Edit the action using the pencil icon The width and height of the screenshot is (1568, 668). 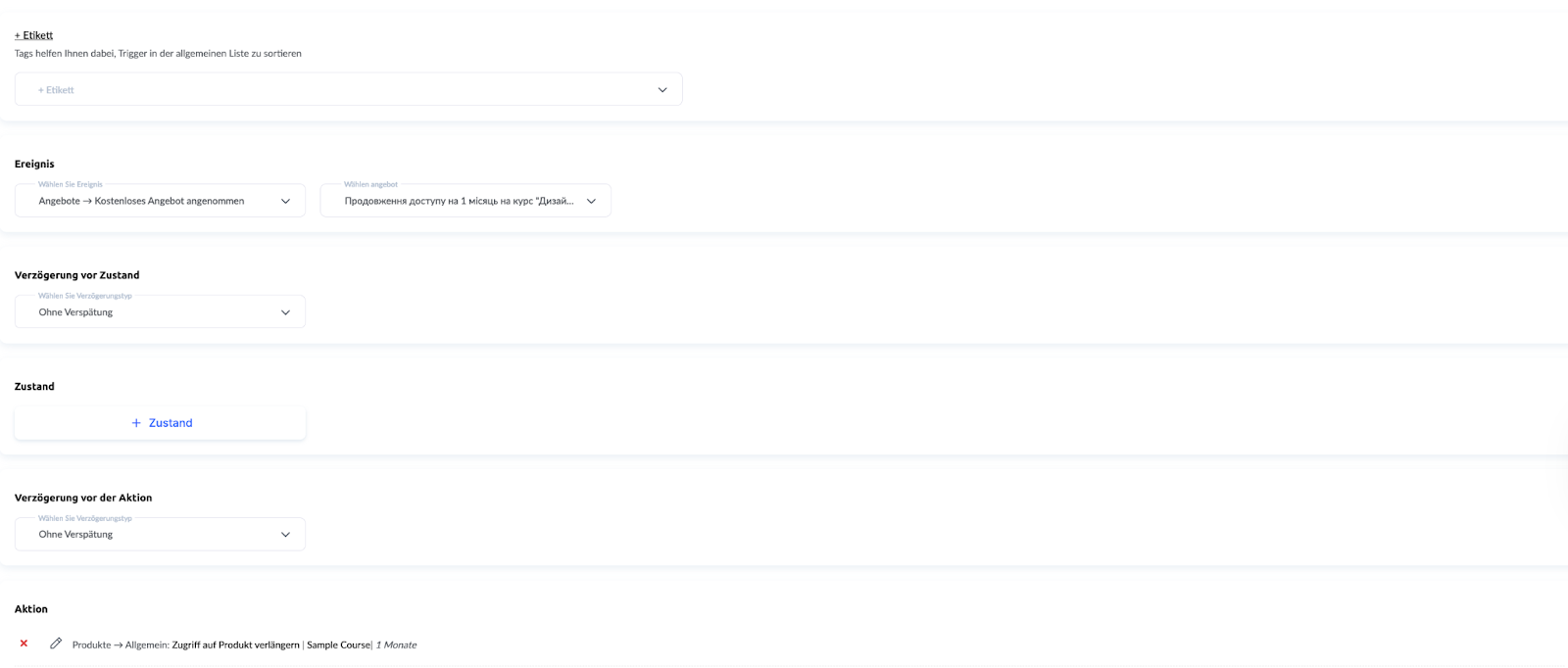[56, 644]
